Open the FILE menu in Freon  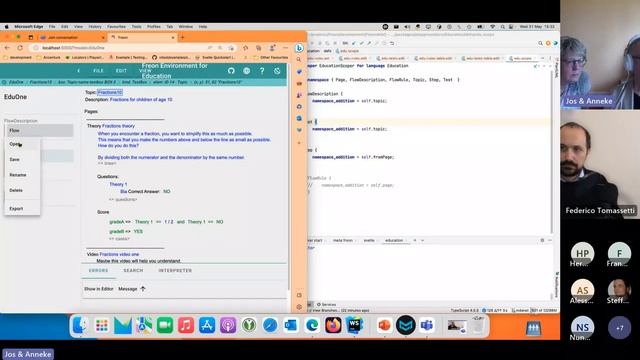tap(98, 71)
